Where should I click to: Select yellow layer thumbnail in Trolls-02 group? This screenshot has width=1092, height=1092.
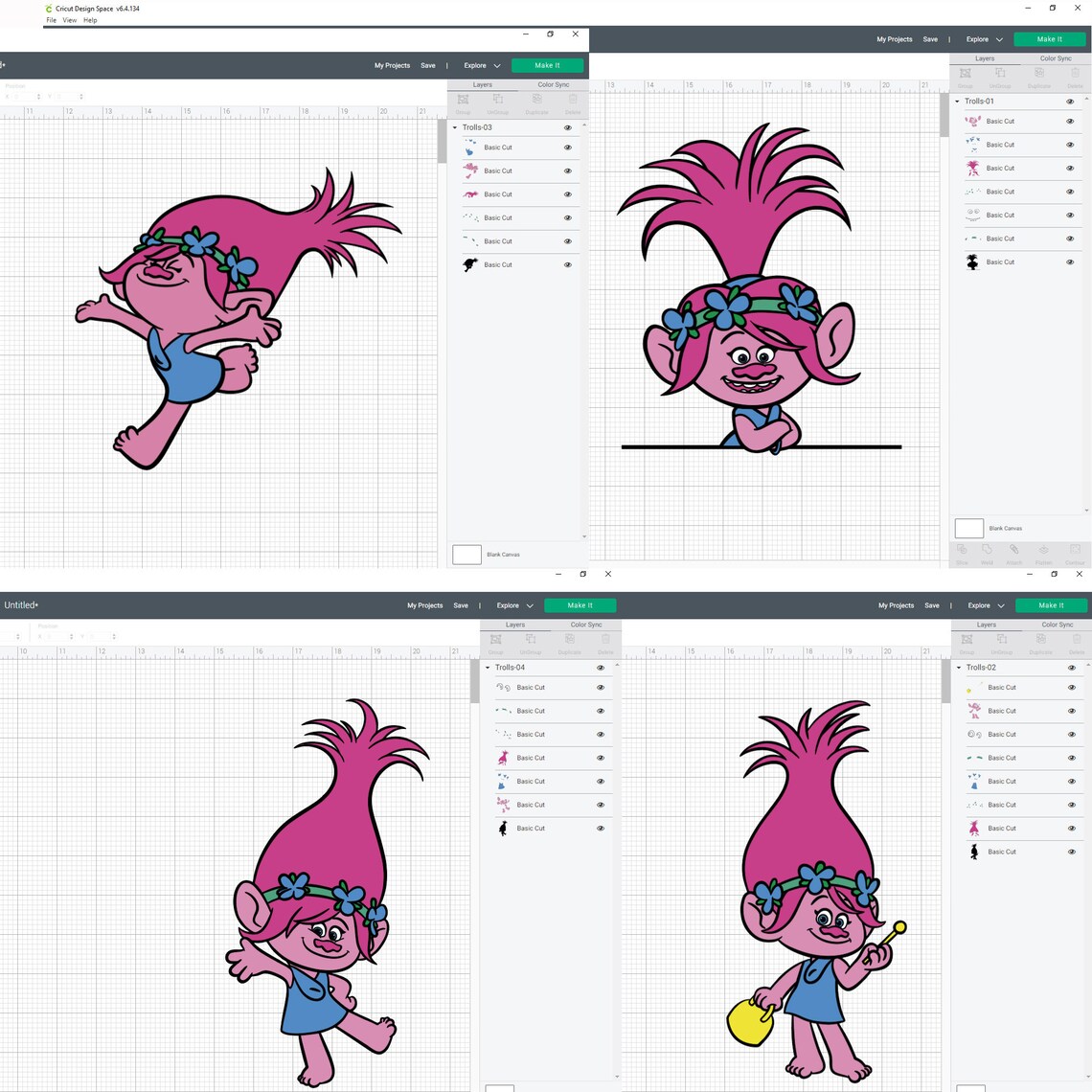click(974, 688)
